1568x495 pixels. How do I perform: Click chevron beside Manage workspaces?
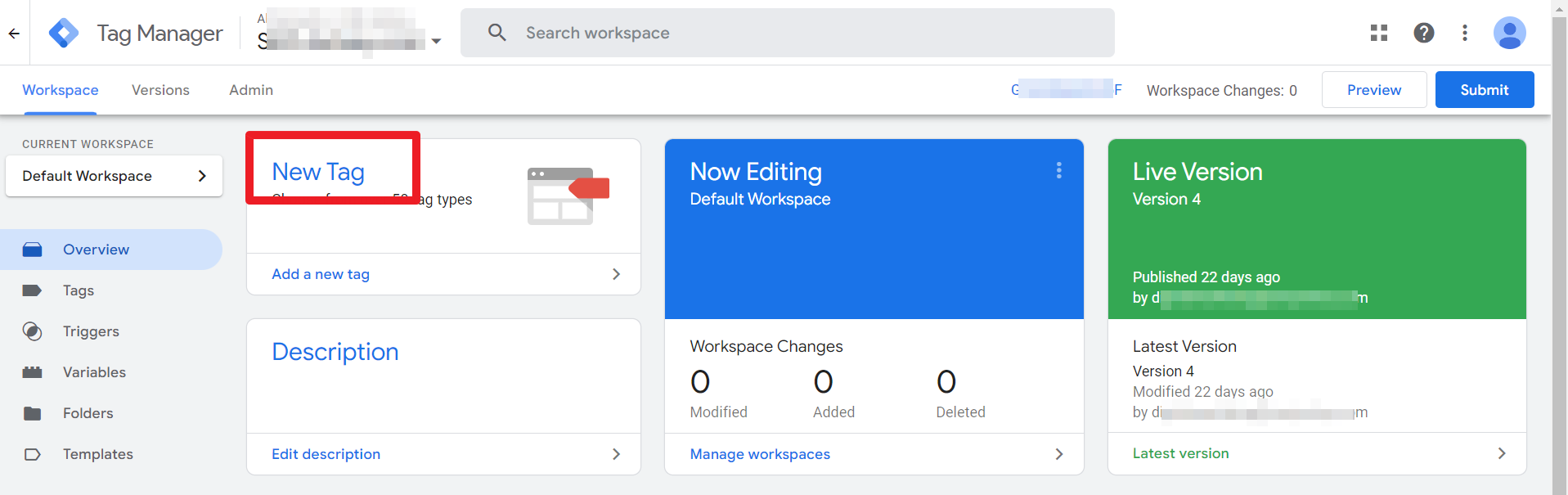[1059, 454]
